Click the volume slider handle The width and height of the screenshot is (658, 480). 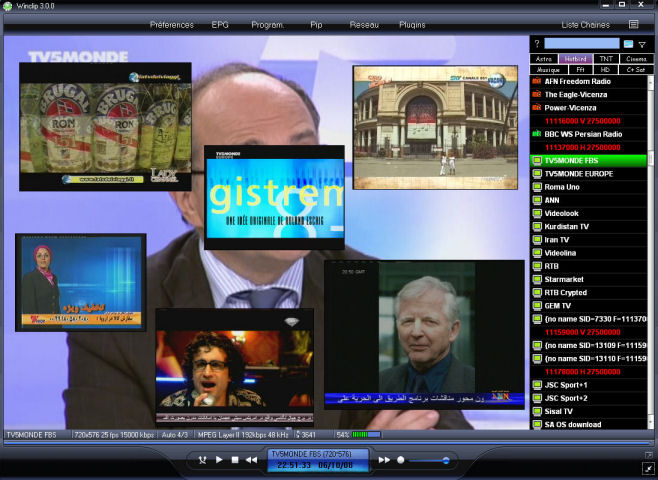pos(446,460)
